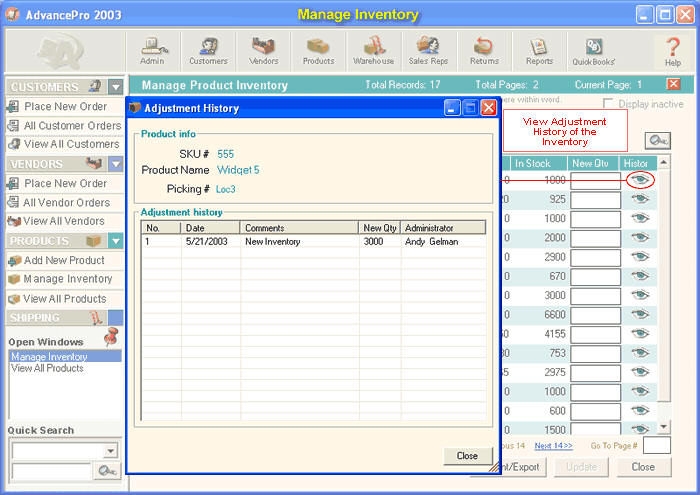Open Place New Order under Customers
The width and height of the screenshot is (700, 495).
pos(65,107)
